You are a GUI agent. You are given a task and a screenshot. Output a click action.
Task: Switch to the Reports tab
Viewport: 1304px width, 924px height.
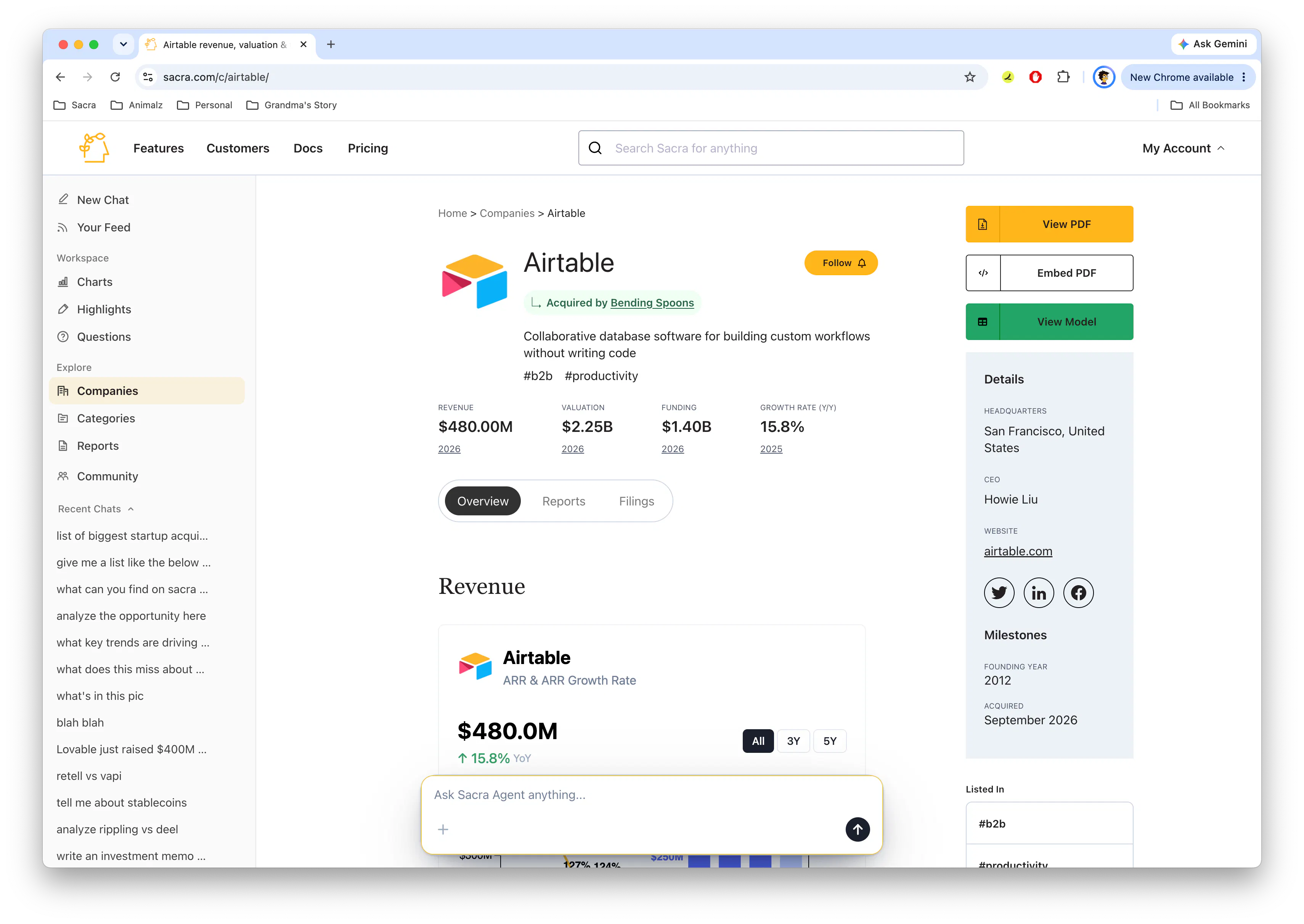pos(564,501)
